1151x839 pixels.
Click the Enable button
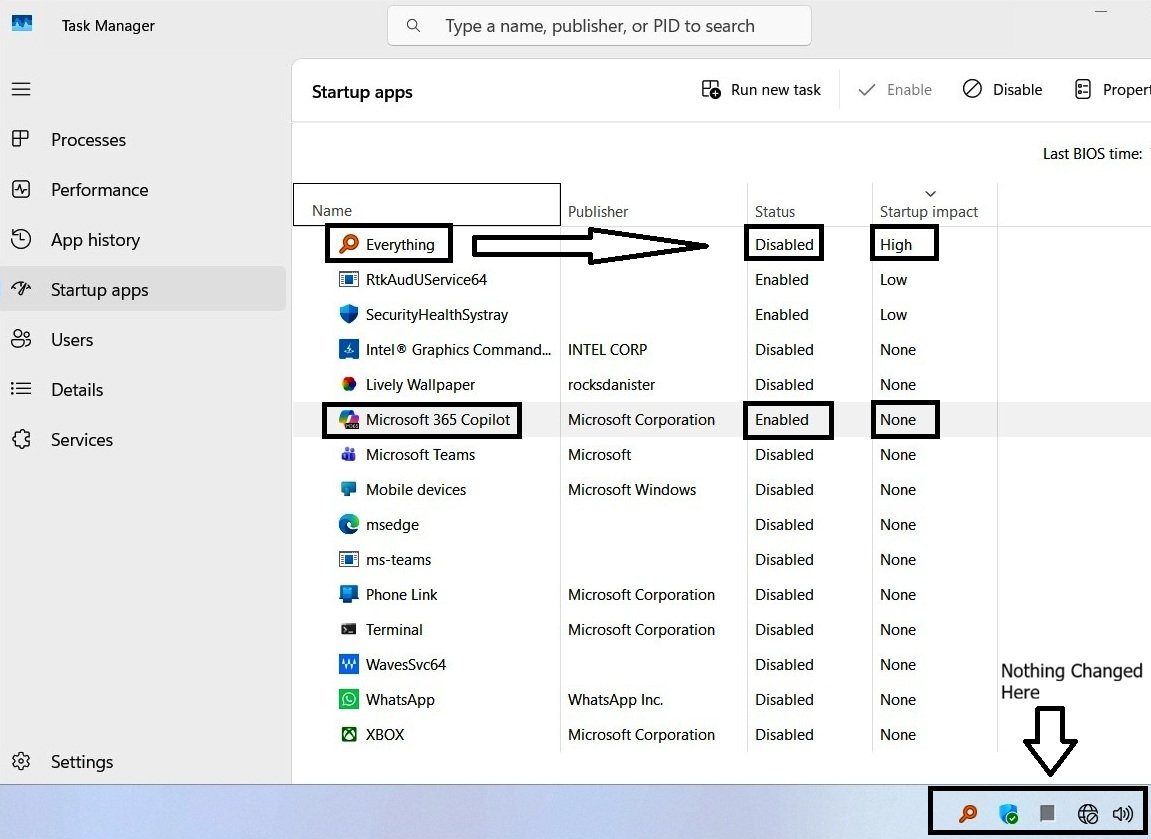point(895,90)
